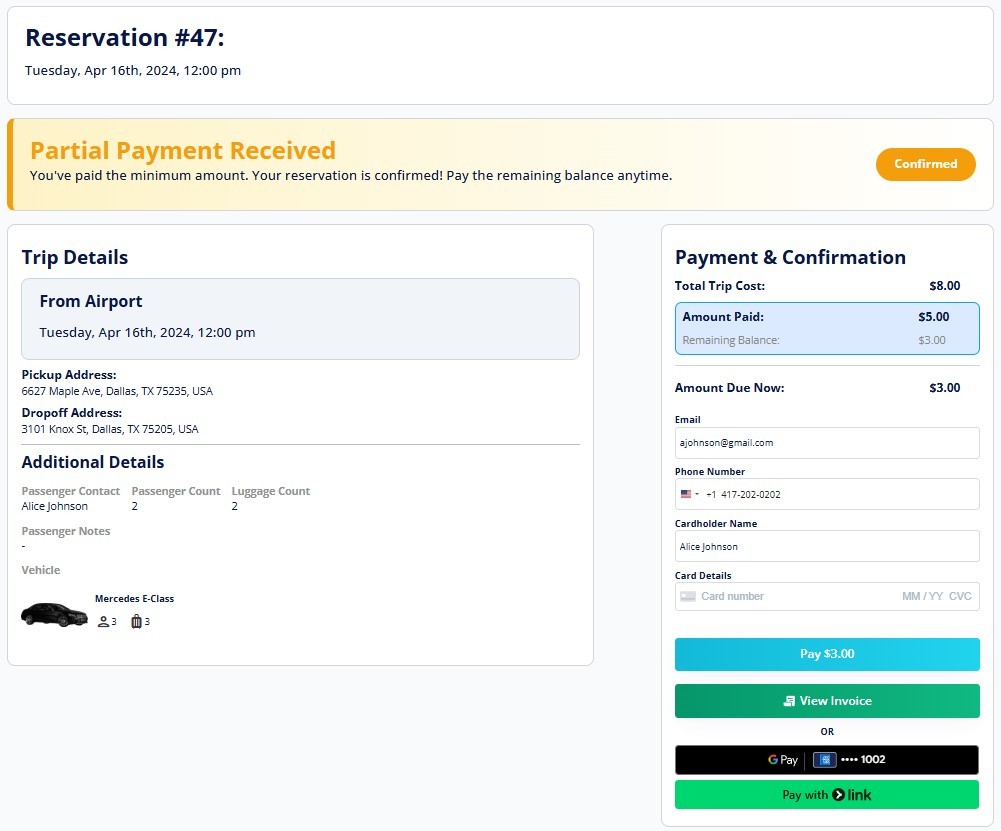The image size is (1001, 831).
Task: Pay using the Pay with link button
Action: [x=827, y=794]
